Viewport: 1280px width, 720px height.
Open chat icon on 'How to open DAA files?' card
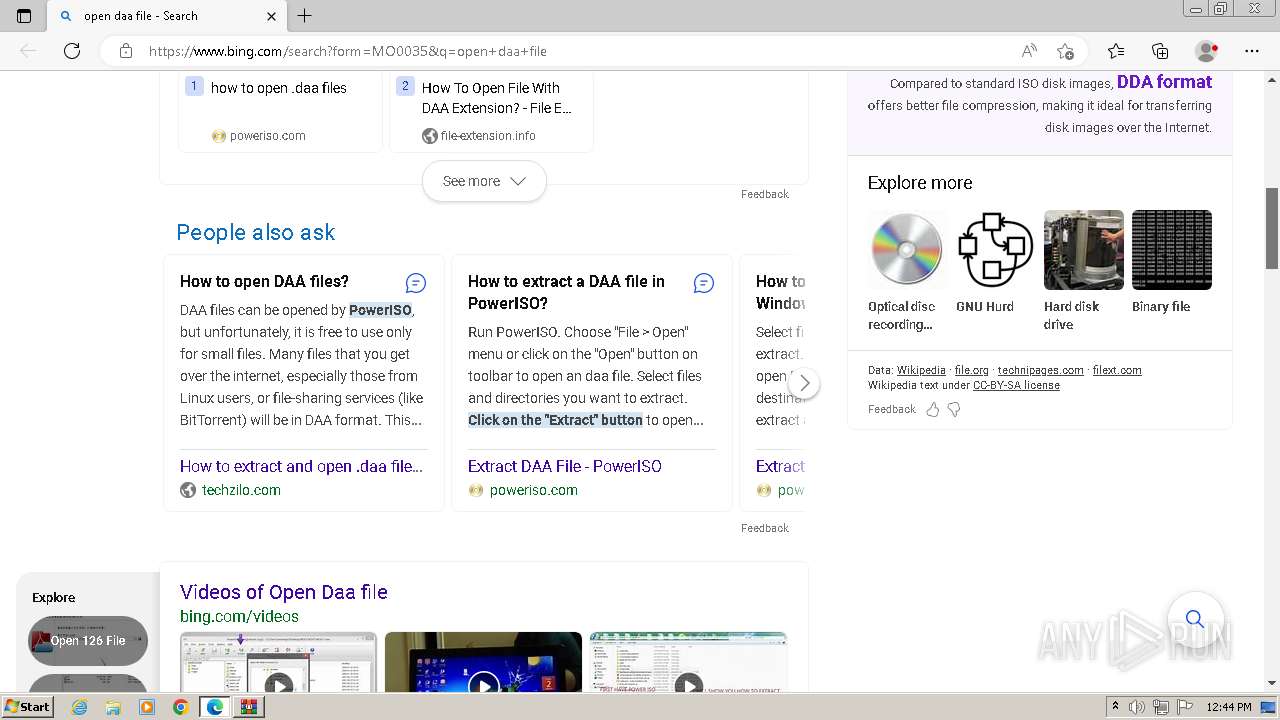point(416,283)
